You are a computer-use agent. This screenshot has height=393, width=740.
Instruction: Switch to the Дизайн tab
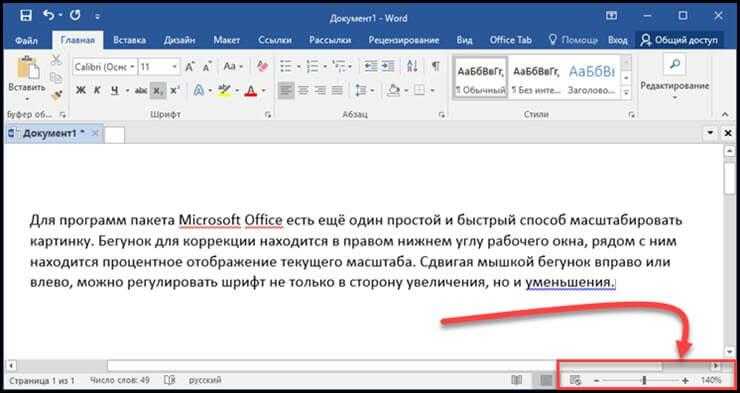point(179,40)
